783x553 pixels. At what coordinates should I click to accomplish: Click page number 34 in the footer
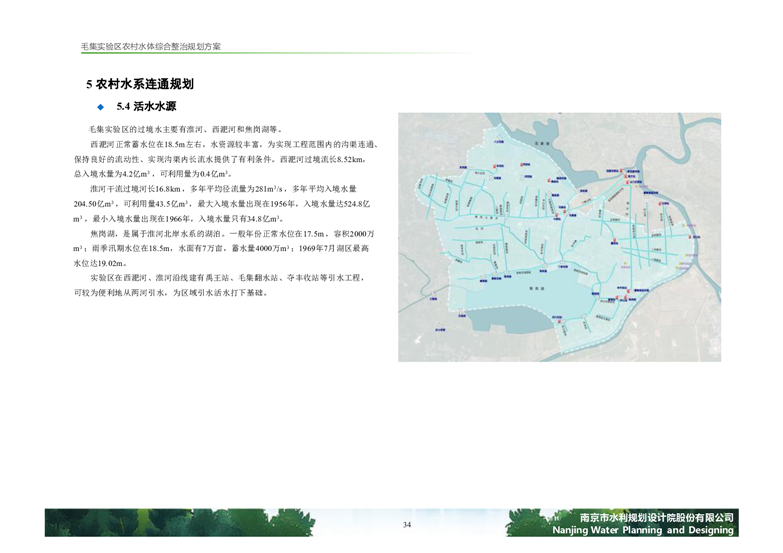point(407,526)
